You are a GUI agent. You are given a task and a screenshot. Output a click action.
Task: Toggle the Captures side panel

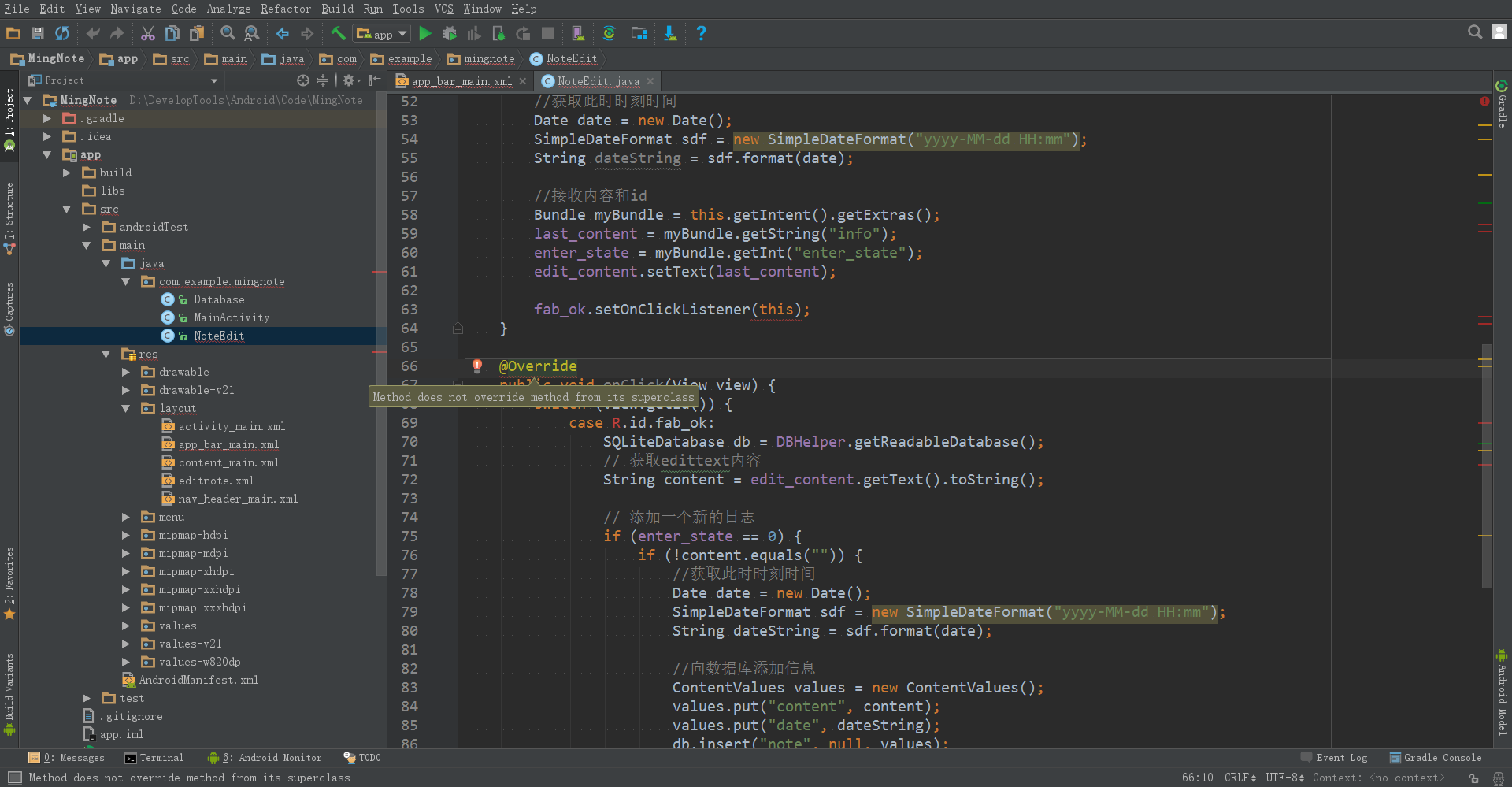tap(9, 309)
